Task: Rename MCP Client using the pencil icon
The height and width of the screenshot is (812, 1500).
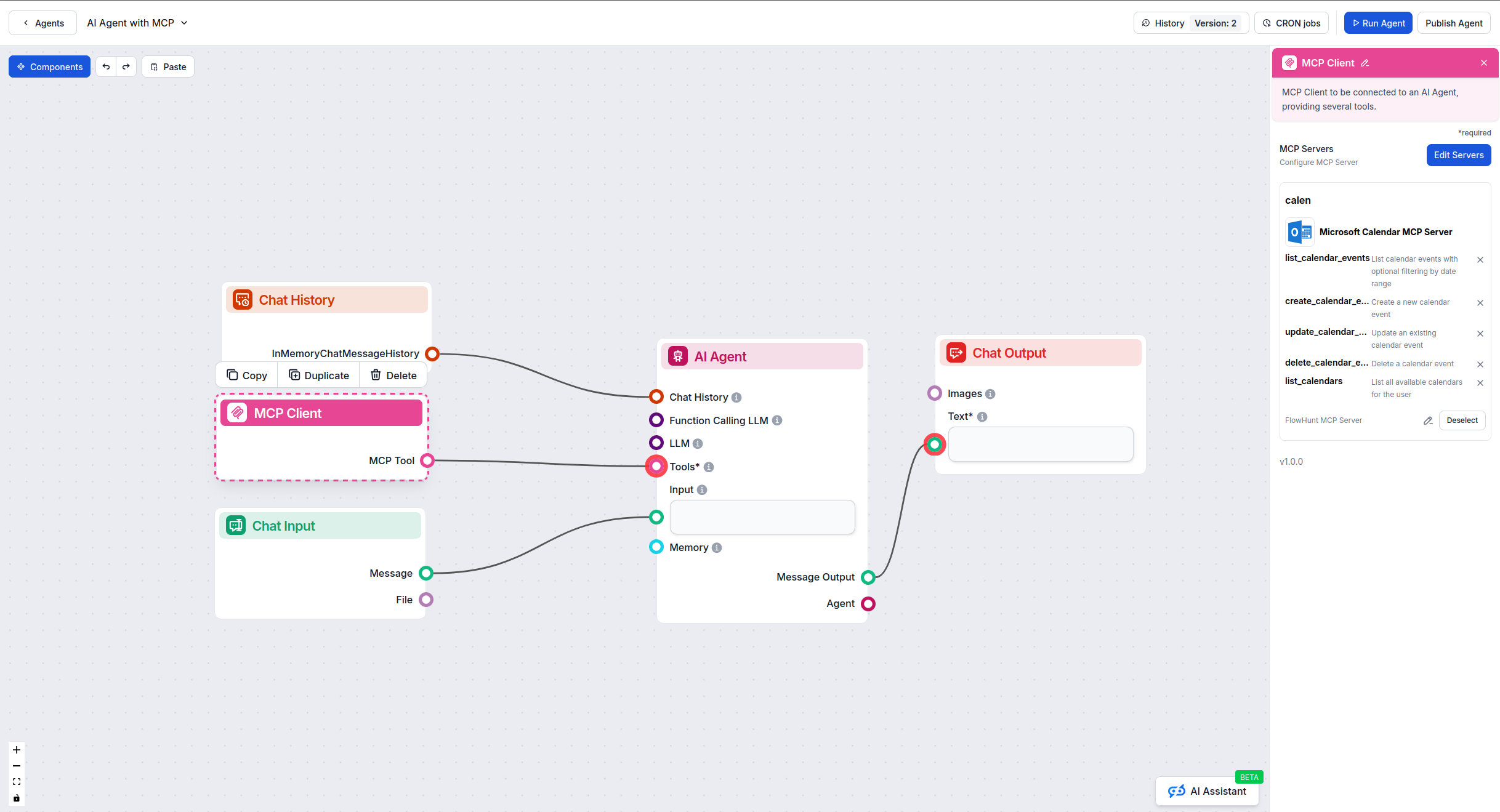Action: (x=1366, y=63)
